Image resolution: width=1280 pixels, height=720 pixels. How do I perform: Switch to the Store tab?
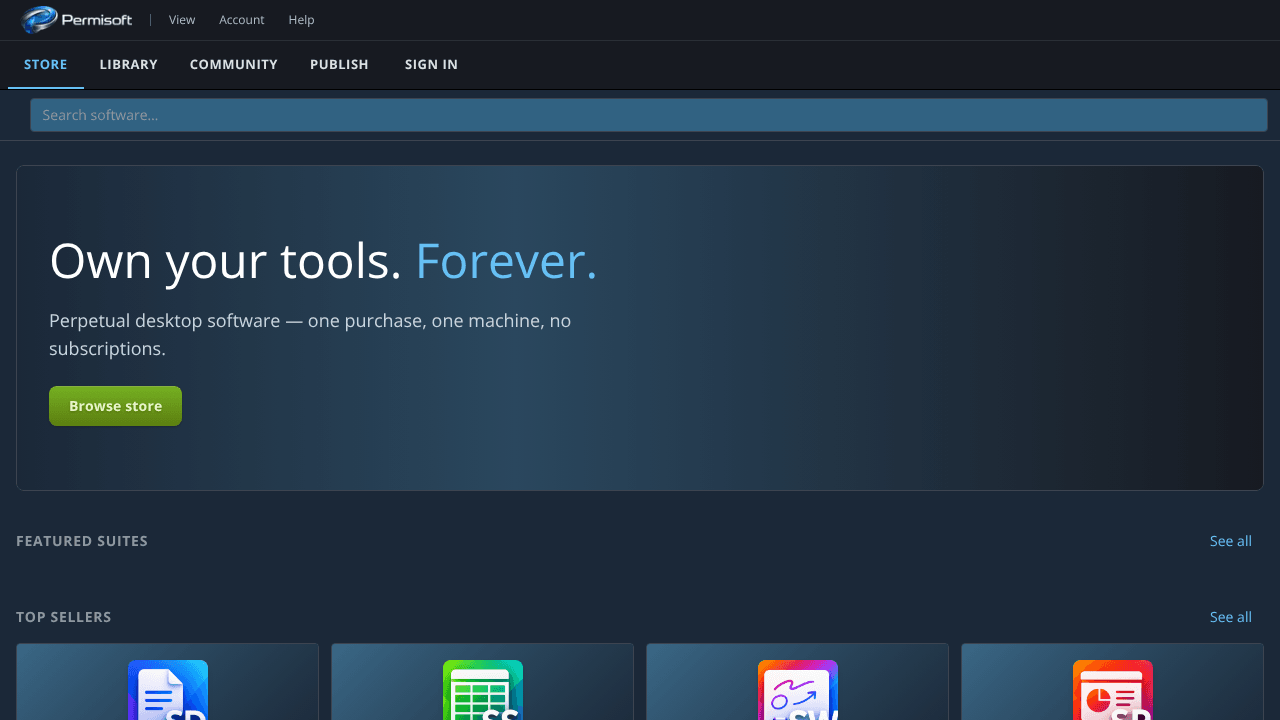point(46,64)
